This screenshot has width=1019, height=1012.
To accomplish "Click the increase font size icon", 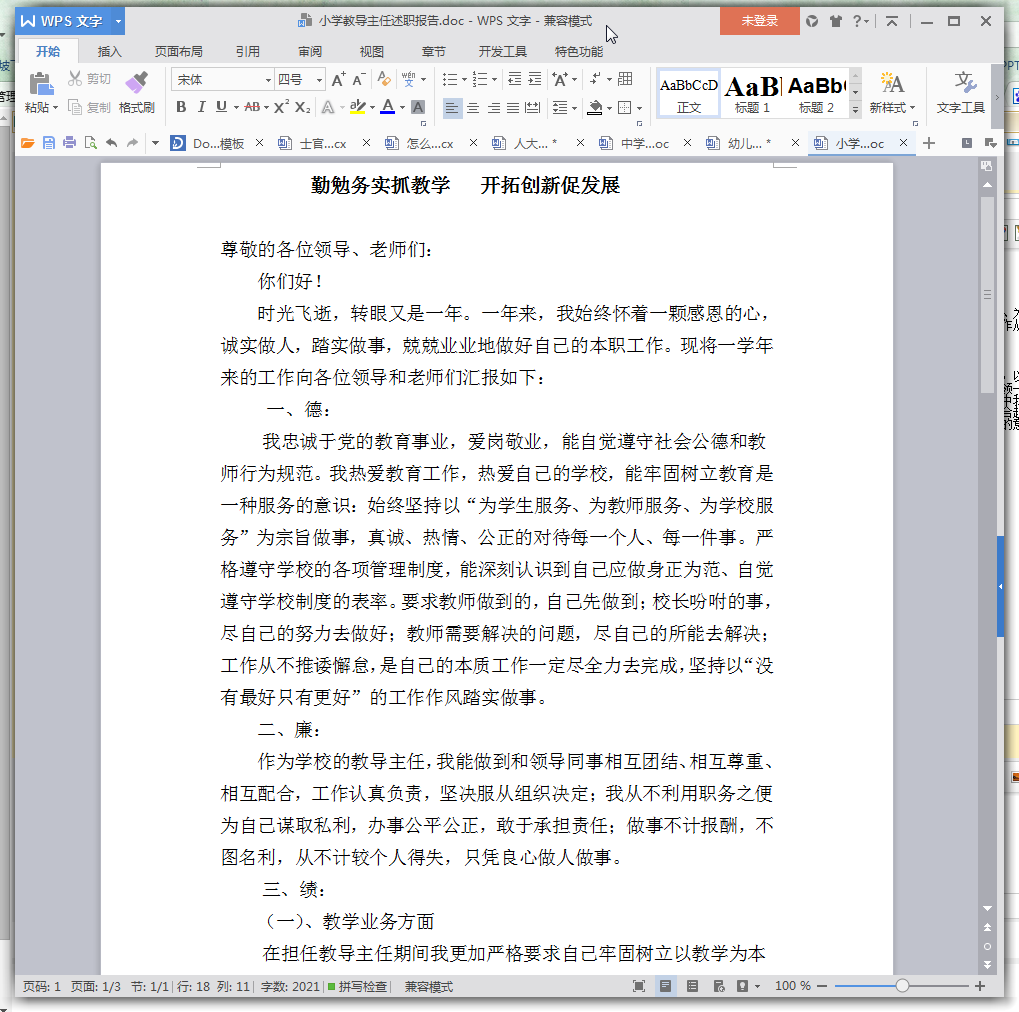I will (x=338, y=79).
